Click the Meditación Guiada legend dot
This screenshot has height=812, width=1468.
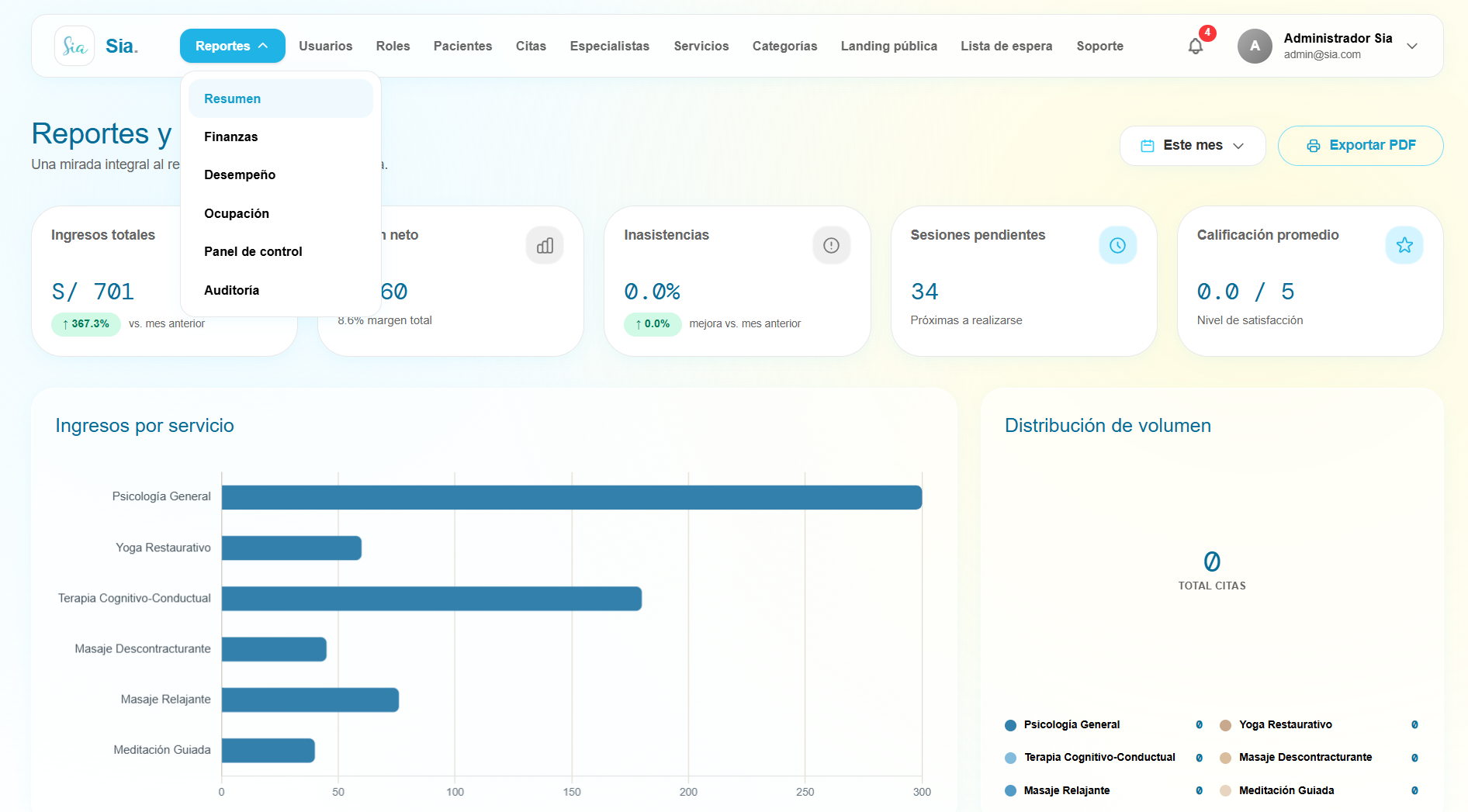[1225, 791]
